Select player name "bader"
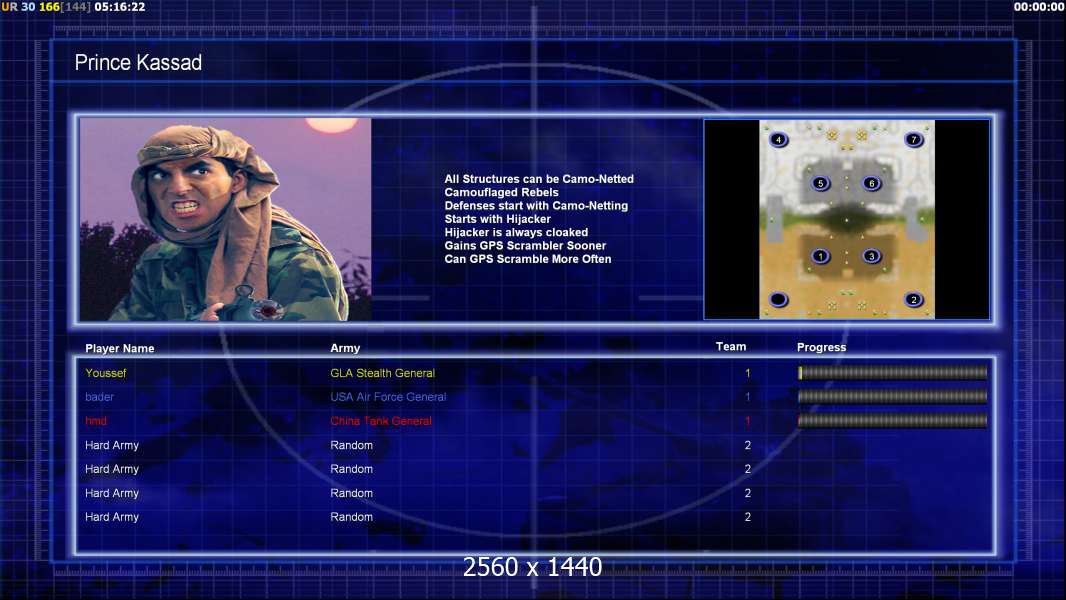The width and height of the screenshot is (1066, 600). point(99,397)
